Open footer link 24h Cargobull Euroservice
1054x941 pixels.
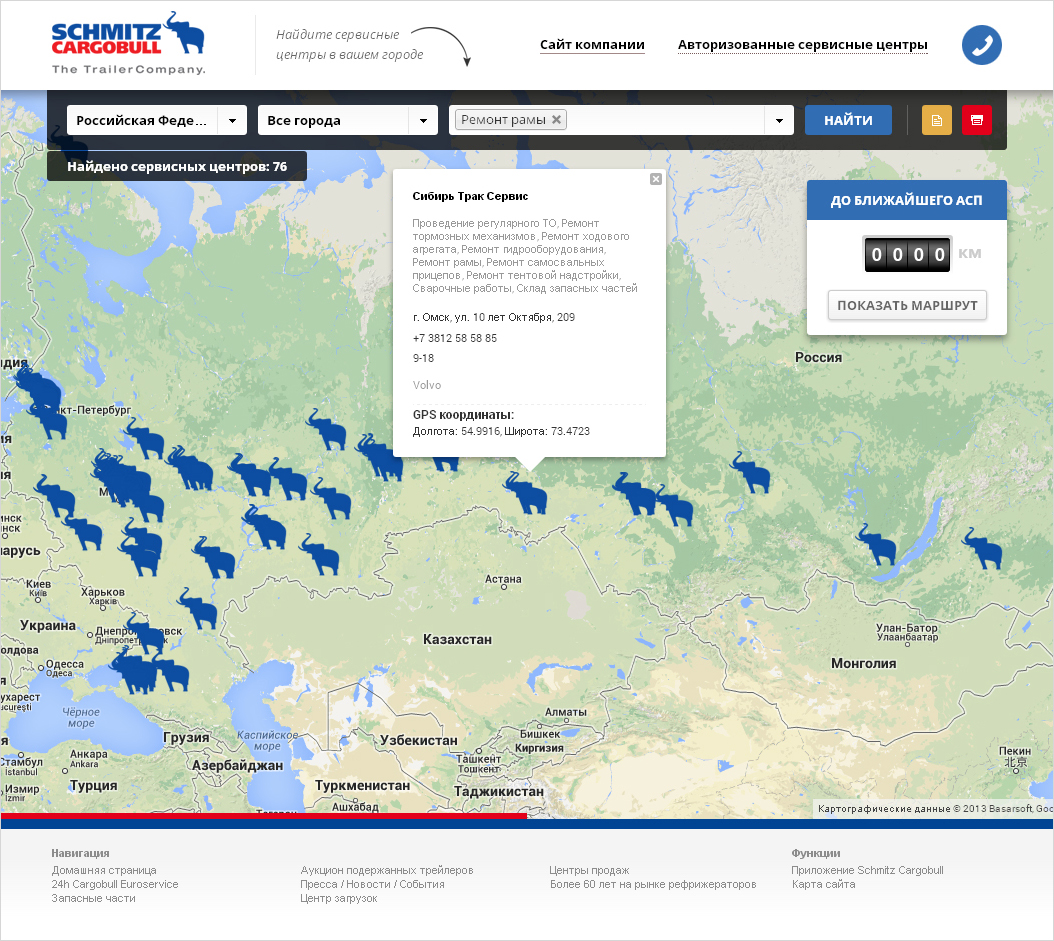115,885
